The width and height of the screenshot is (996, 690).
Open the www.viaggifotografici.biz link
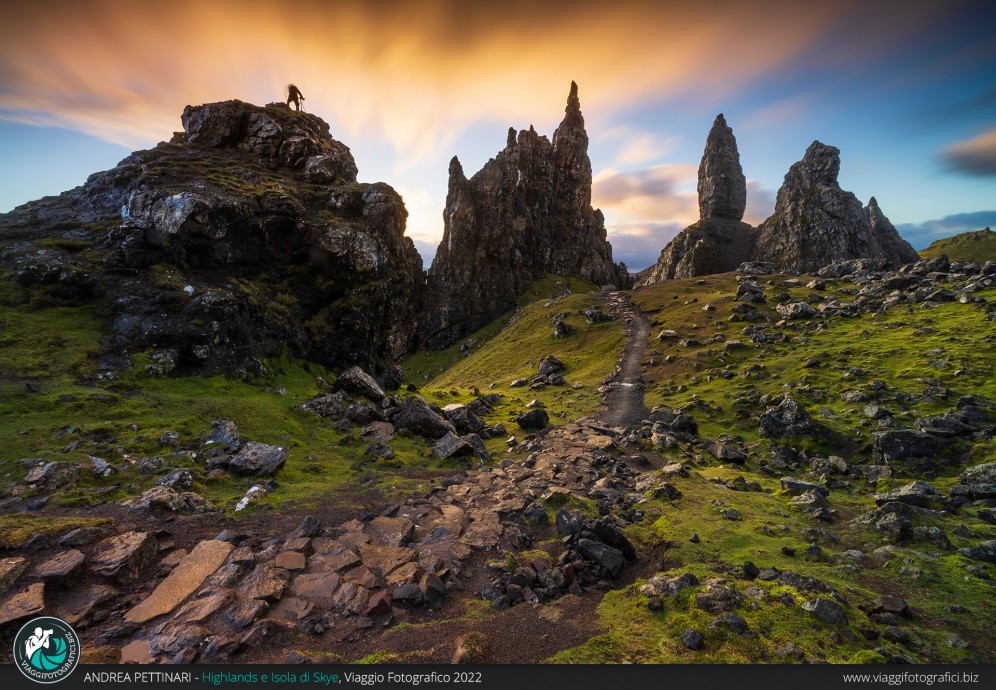(x=910, y=677)
